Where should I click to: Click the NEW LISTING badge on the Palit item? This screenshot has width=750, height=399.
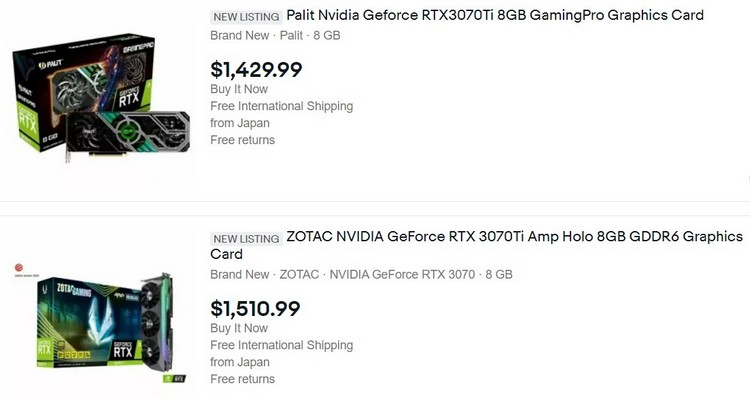tap(246, 17)
